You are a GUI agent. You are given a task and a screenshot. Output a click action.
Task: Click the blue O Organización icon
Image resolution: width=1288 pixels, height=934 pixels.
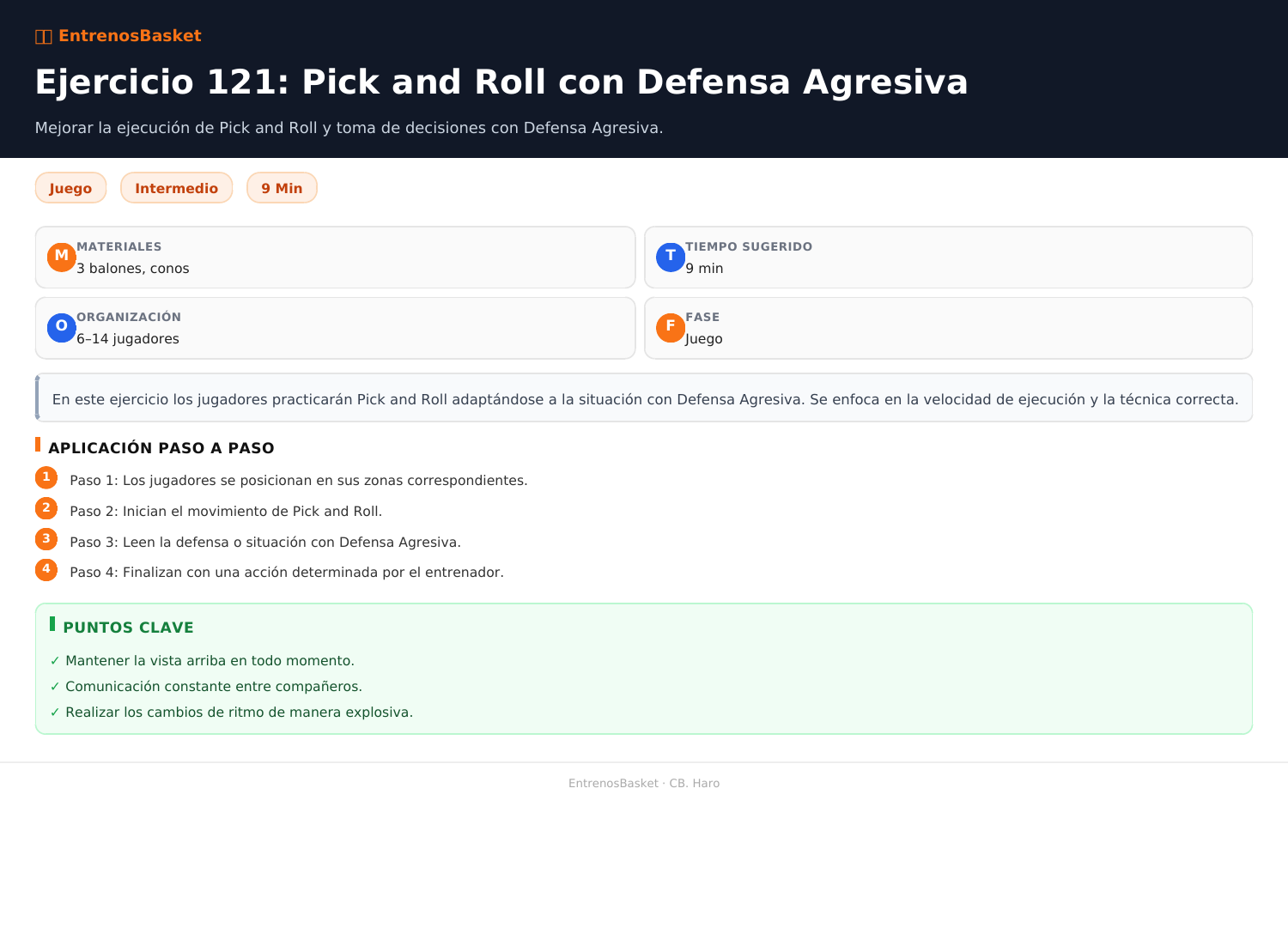(62, 327)
